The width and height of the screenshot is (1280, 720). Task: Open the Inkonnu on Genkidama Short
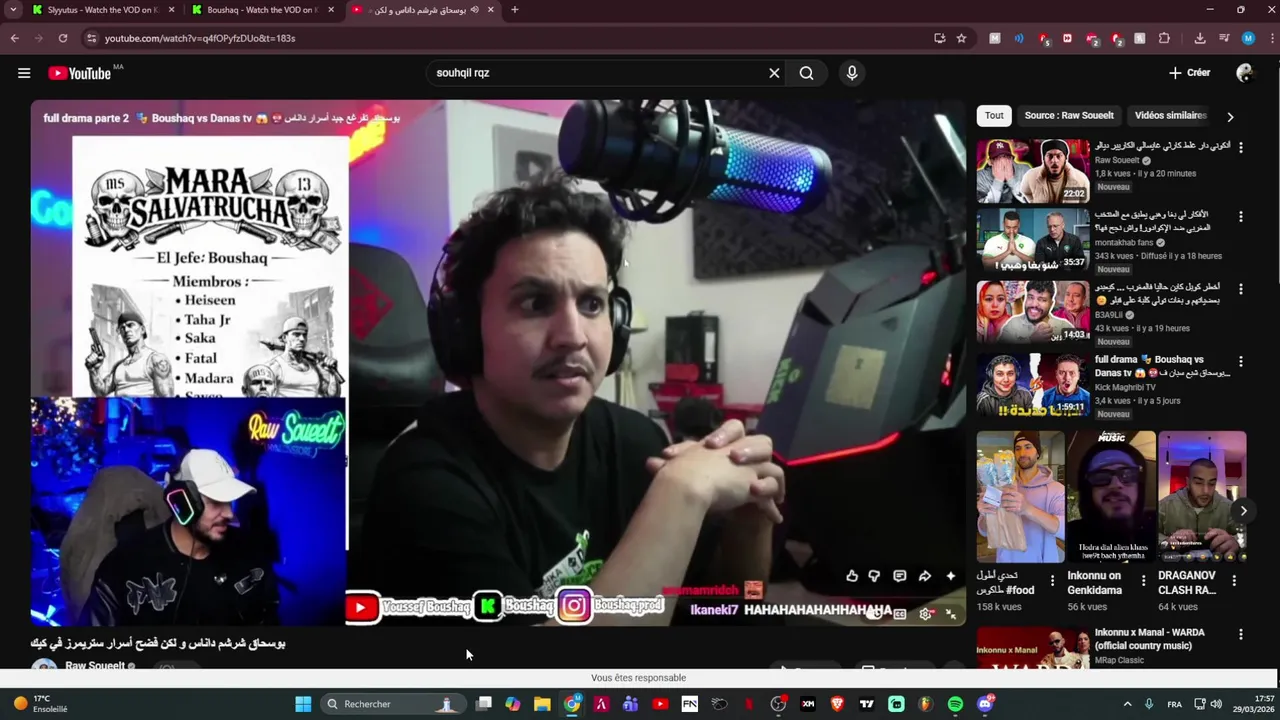point(1110,497)
